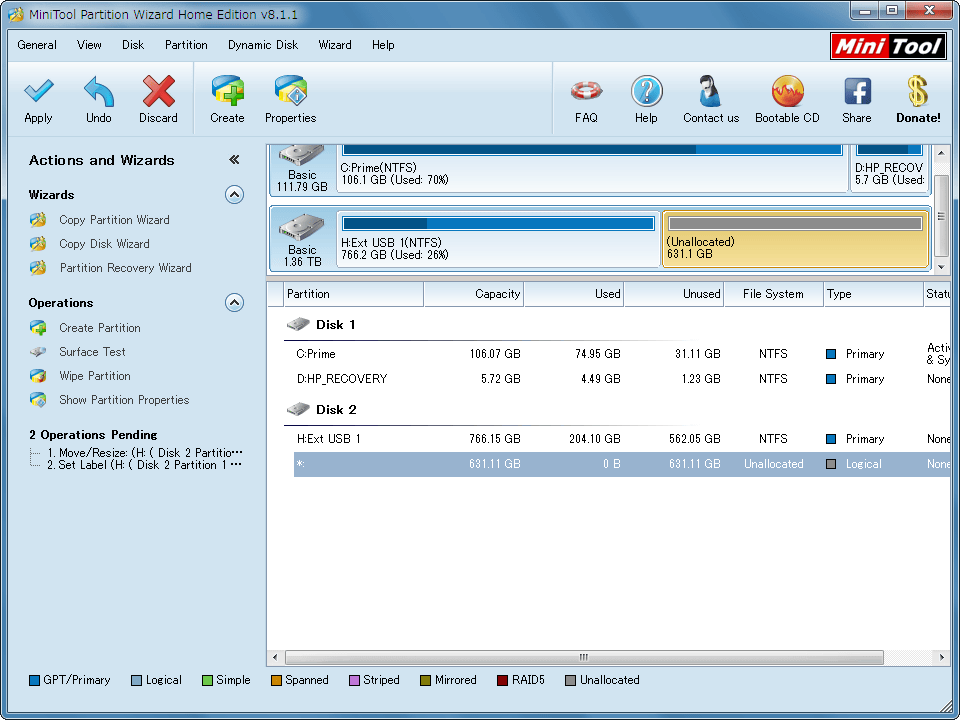Screen dimensions: 960x720
Task: Select the H:Ext USB 1 row in the list
Action: [621, 439]
